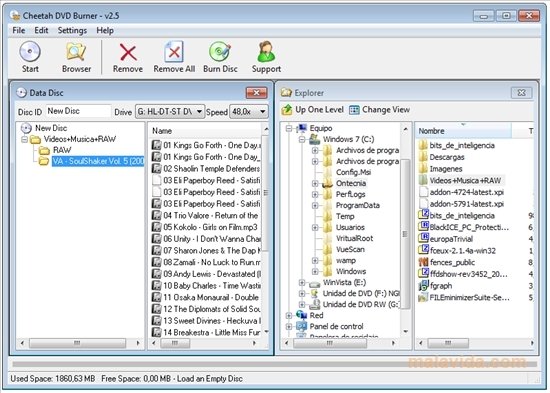Select the New Disc root disc icon
The width and height of the screenshot is (550, 393).
[26, 128]
